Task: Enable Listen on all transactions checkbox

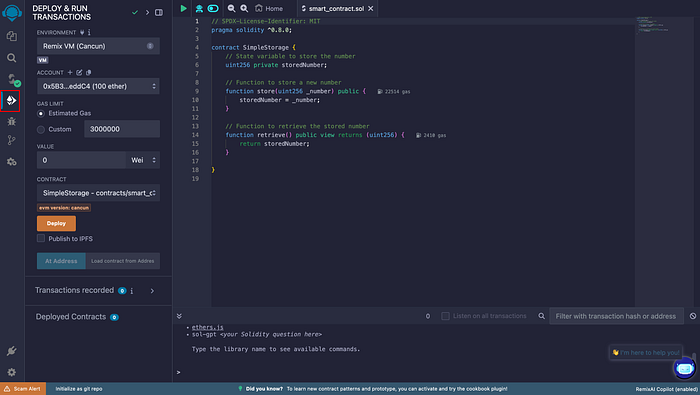Action: coord(445,316)
